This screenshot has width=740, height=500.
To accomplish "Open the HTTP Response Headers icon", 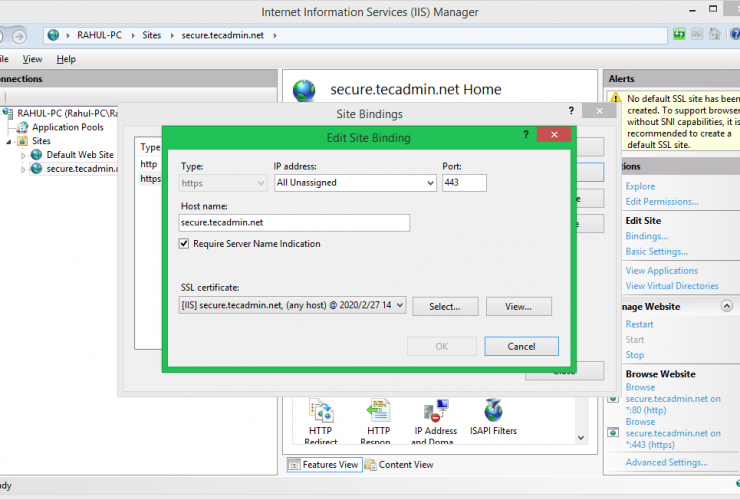I will pos(376,412).
